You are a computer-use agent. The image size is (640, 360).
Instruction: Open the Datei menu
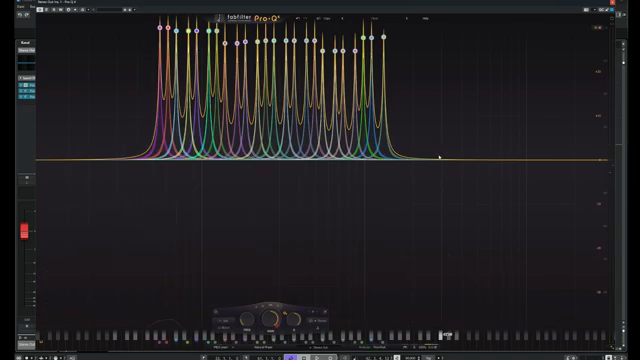click(x=20, y=7)
